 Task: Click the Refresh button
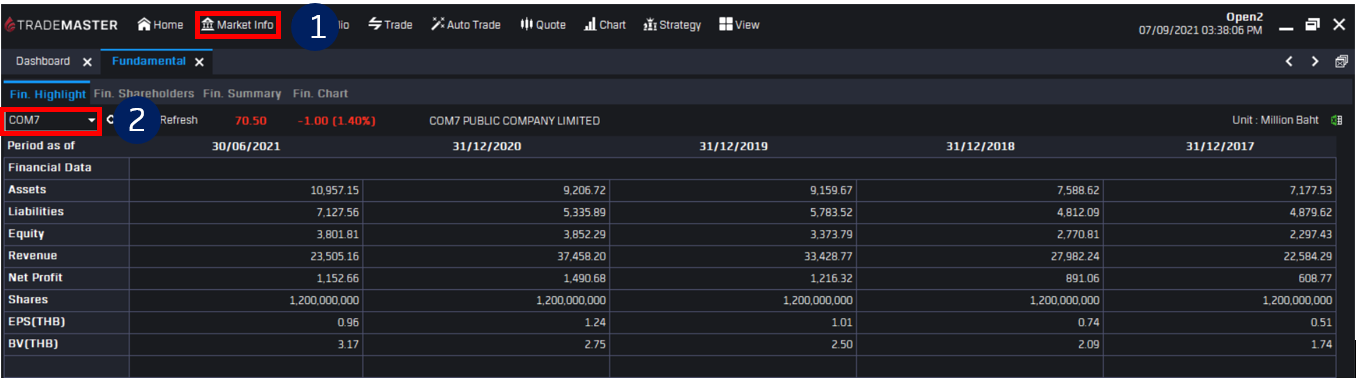pyautogui.click(x=178, y=120)
